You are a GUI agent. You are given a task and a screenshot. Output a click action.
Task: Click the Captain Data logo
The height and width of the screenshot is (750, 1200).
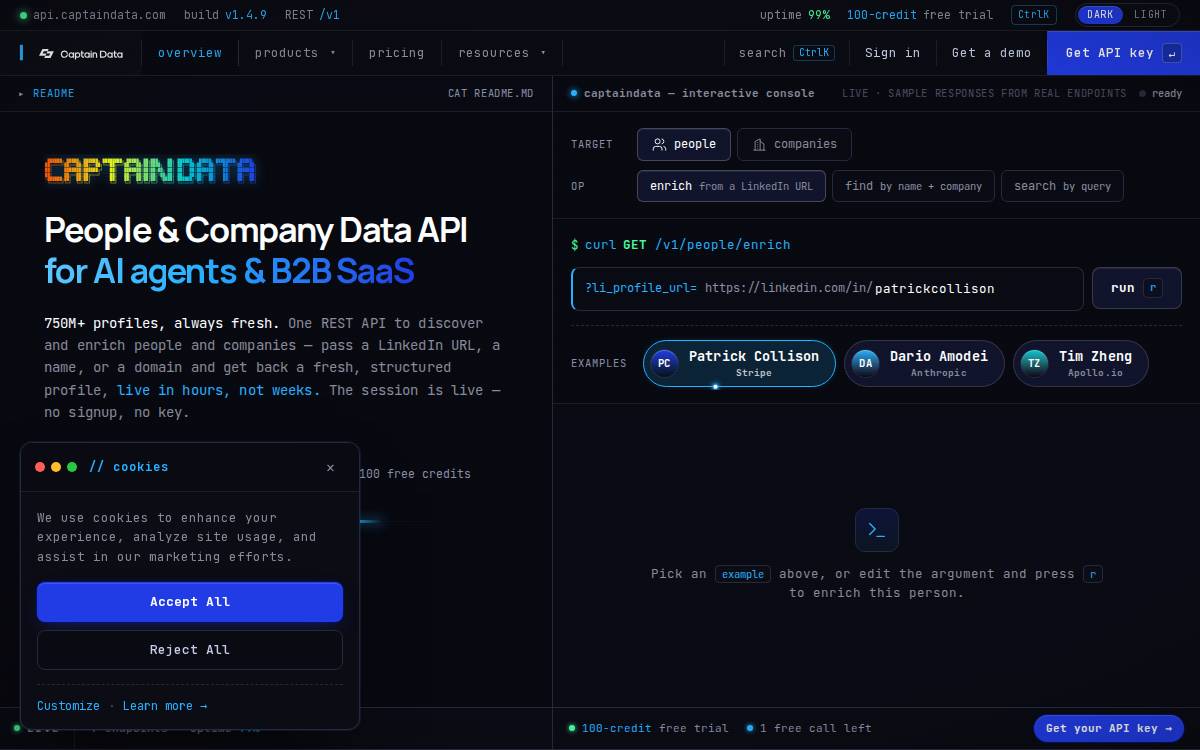coord(81,53)
